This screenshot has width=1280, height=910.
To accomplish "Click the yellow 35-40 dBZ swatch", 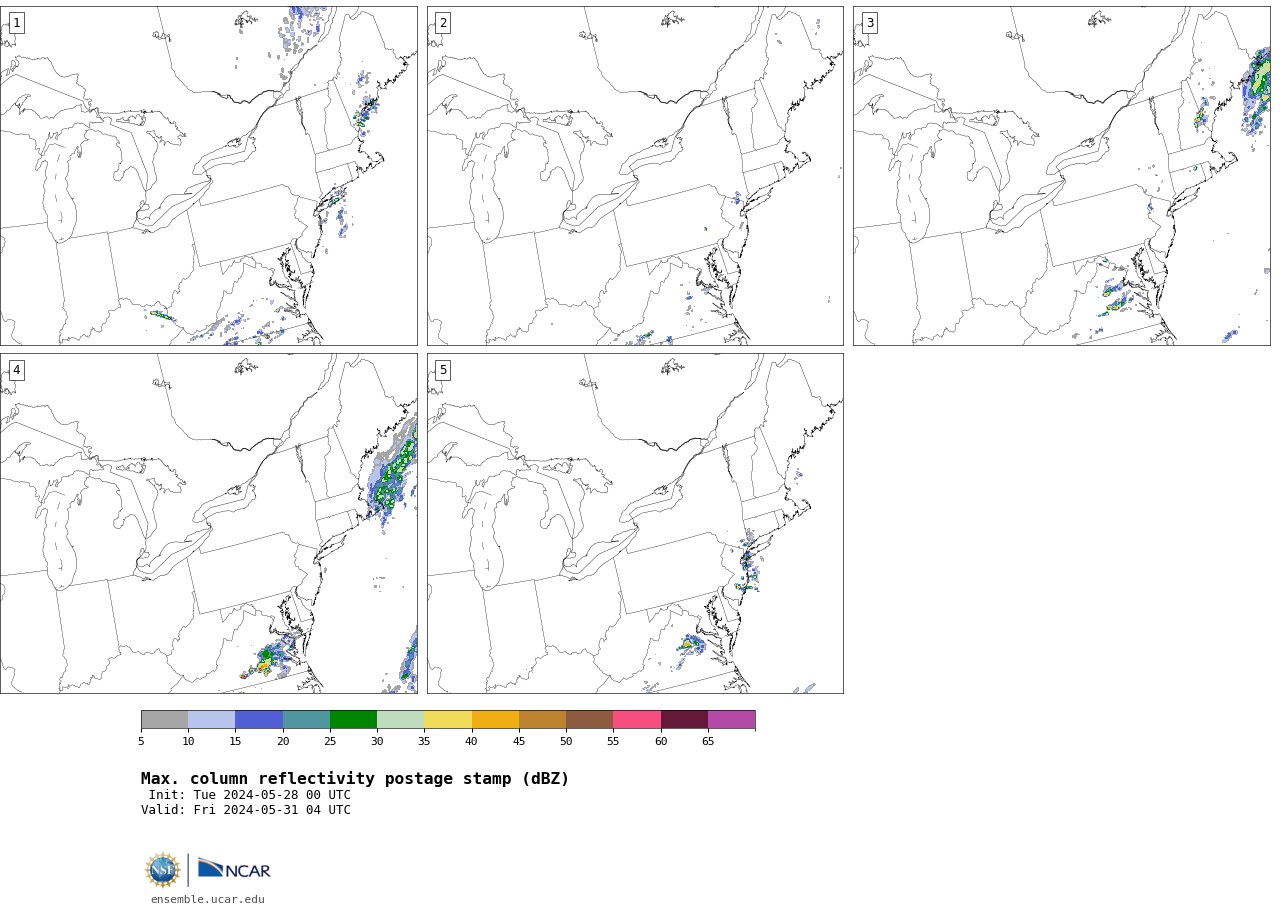I will [x=448, y=720].
